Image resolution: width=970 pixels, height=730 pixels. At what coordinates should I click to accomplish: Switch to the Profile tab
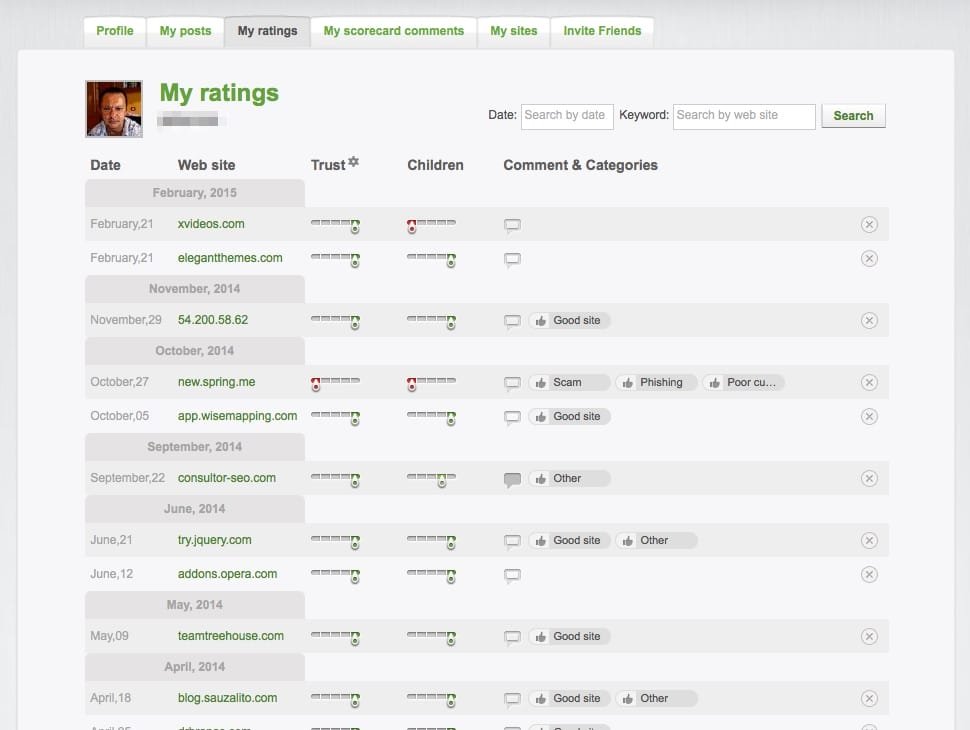point(115,31)
